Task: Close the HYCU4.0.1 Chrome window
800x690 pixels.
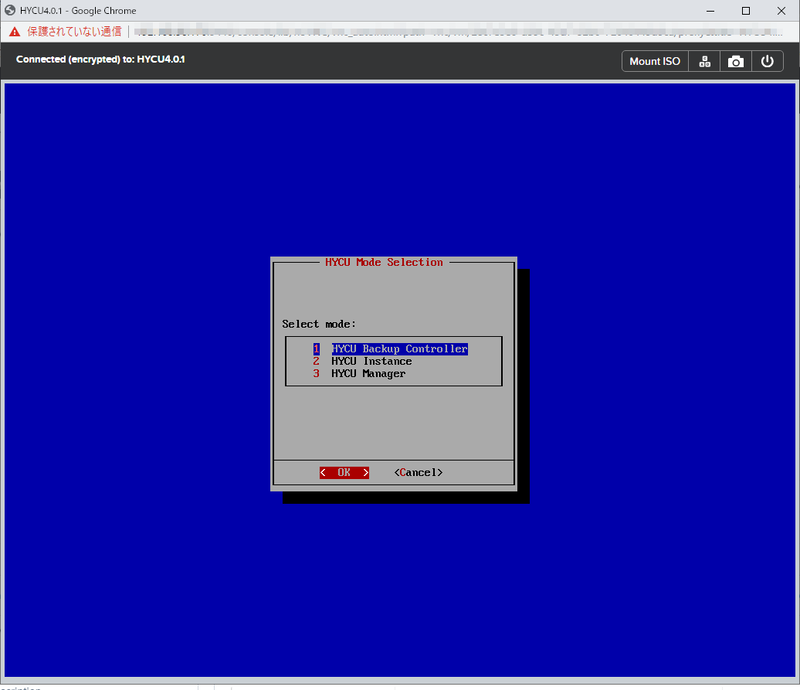Action: [x=781, y=11]
